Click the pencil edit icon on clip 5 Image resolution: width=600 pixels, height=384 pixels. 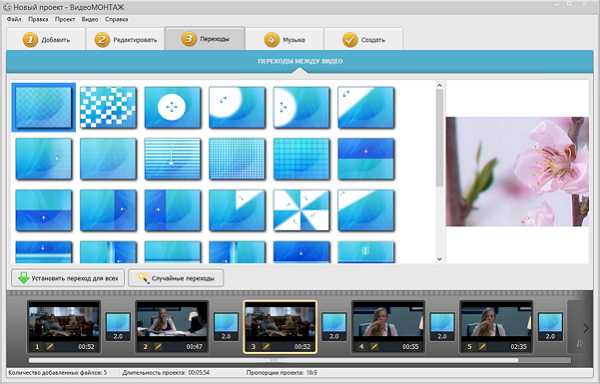tap(483, 347)
